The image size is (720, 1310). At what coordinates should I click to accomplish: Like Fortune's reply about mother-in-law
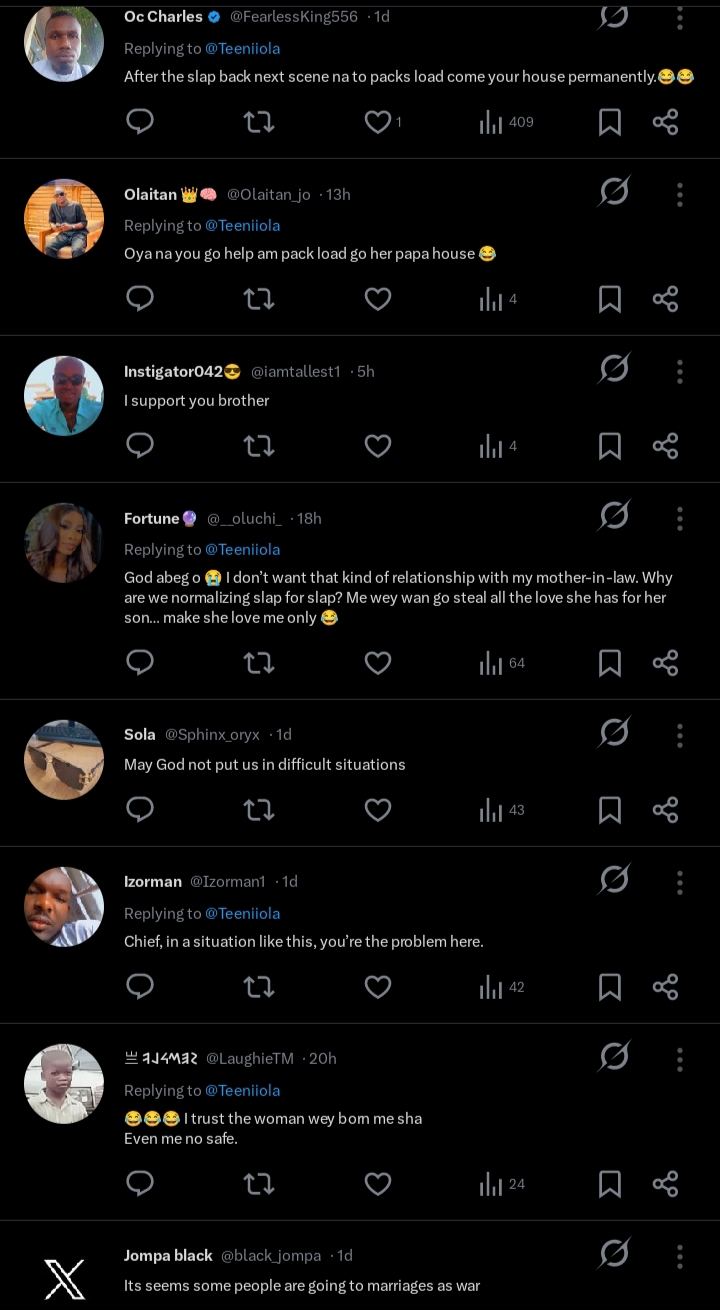(377, 663)
